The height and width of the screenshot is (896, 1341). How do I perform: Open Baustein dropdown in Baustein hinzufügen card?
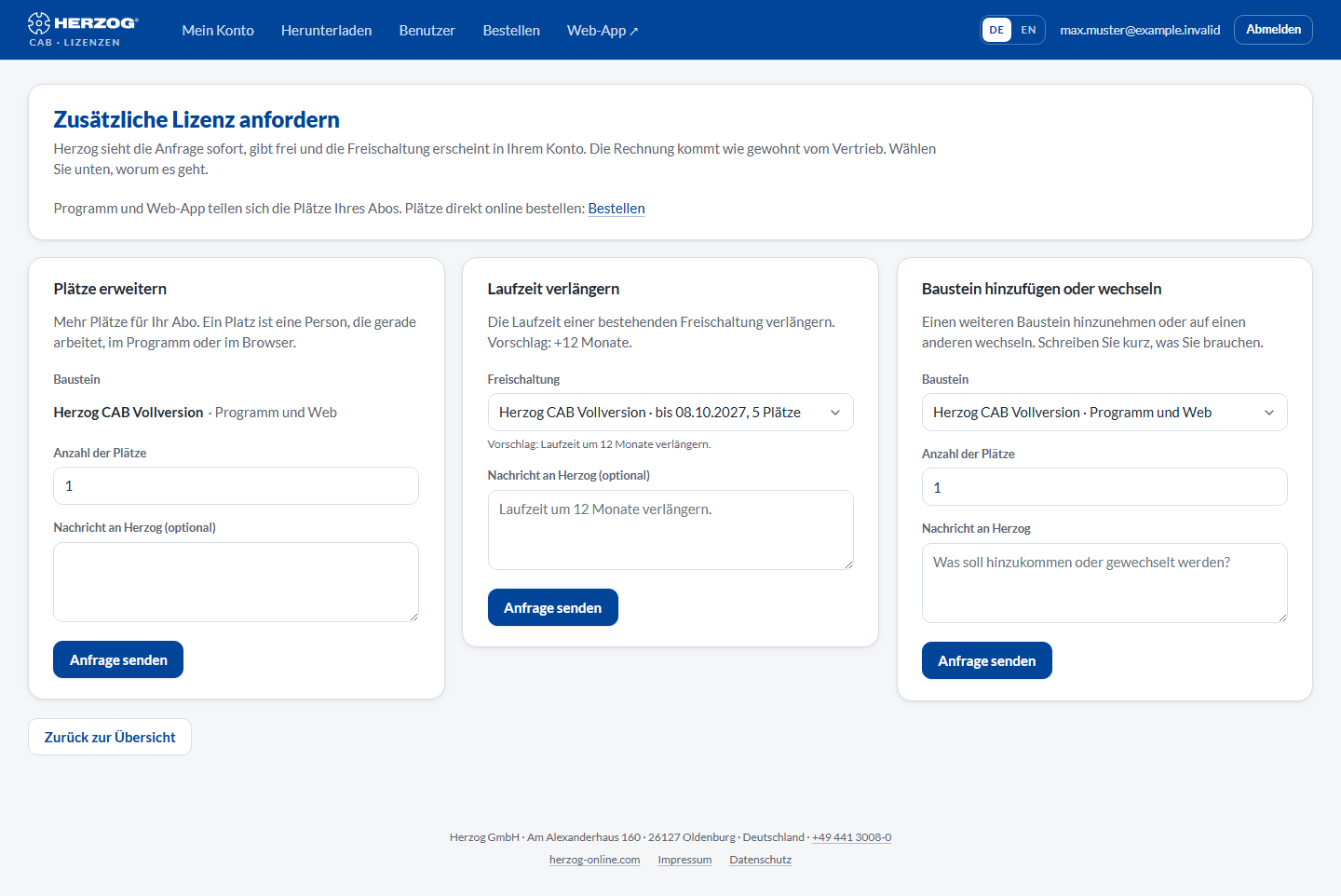(x=1104, y=413)
